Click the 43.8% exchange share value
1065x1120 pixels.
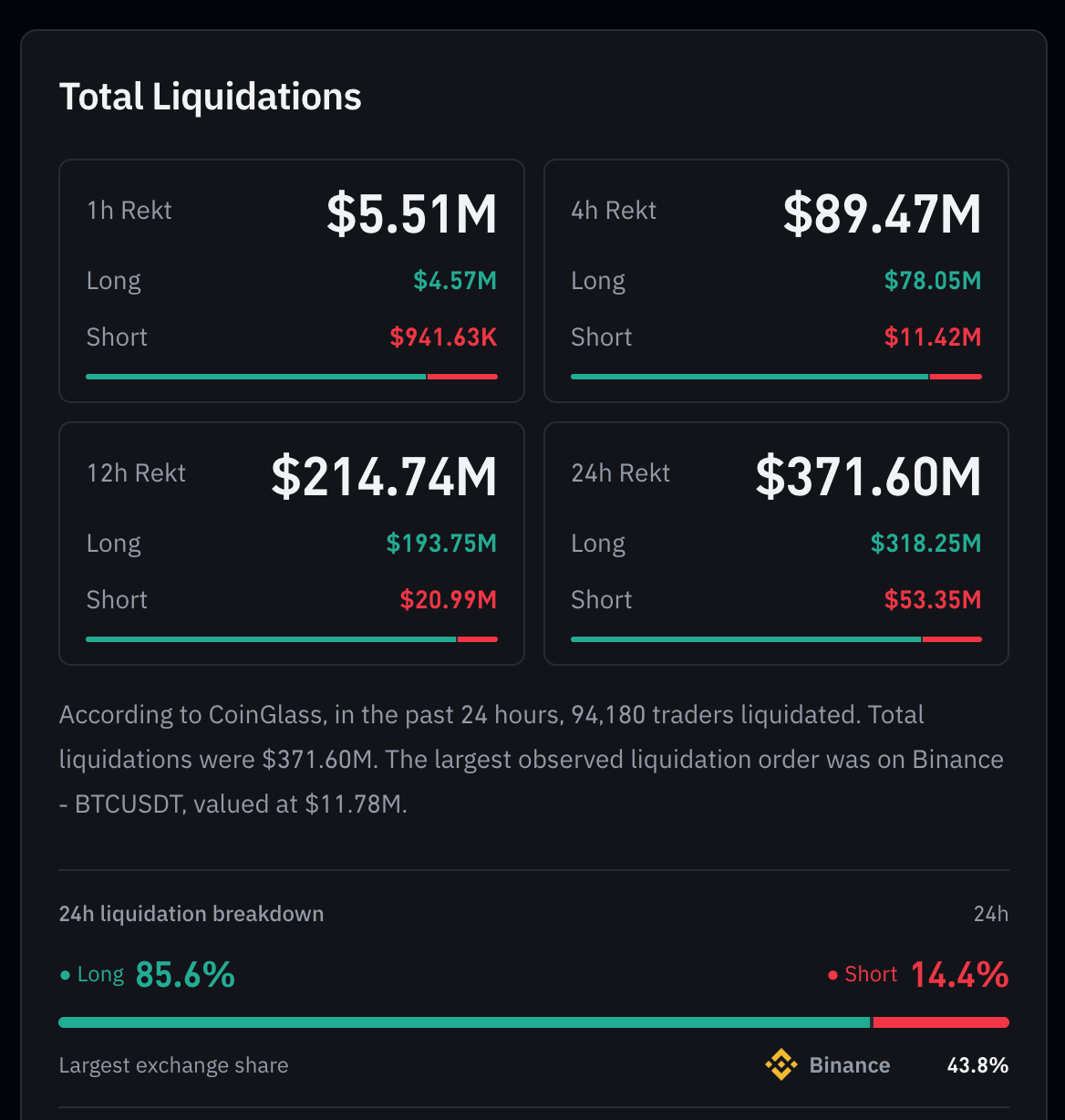coord(977,1065)
